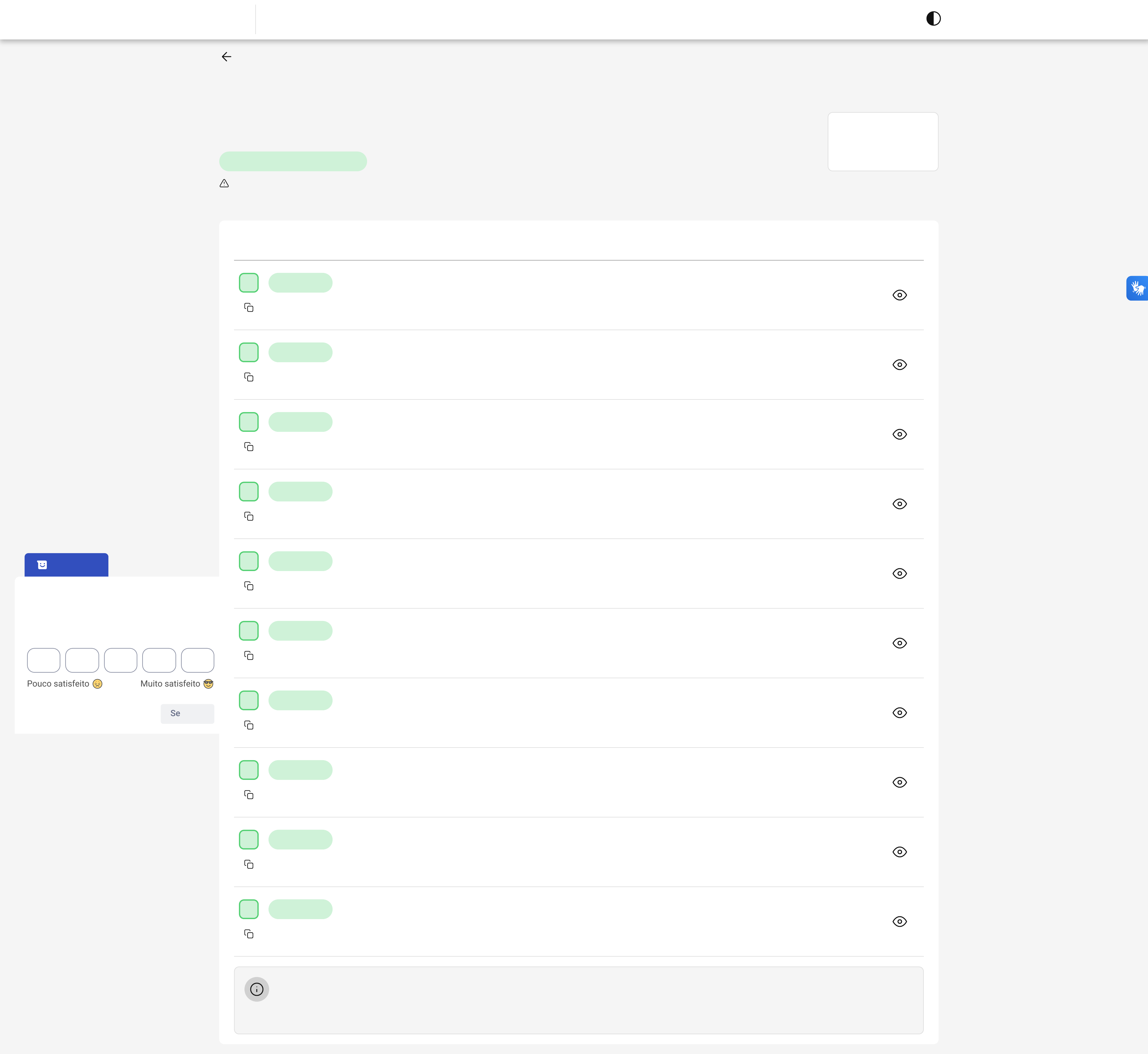The image size is (1148, 1054).
Task: Click the green square in the seventh row
Action: tap(249, 700)
